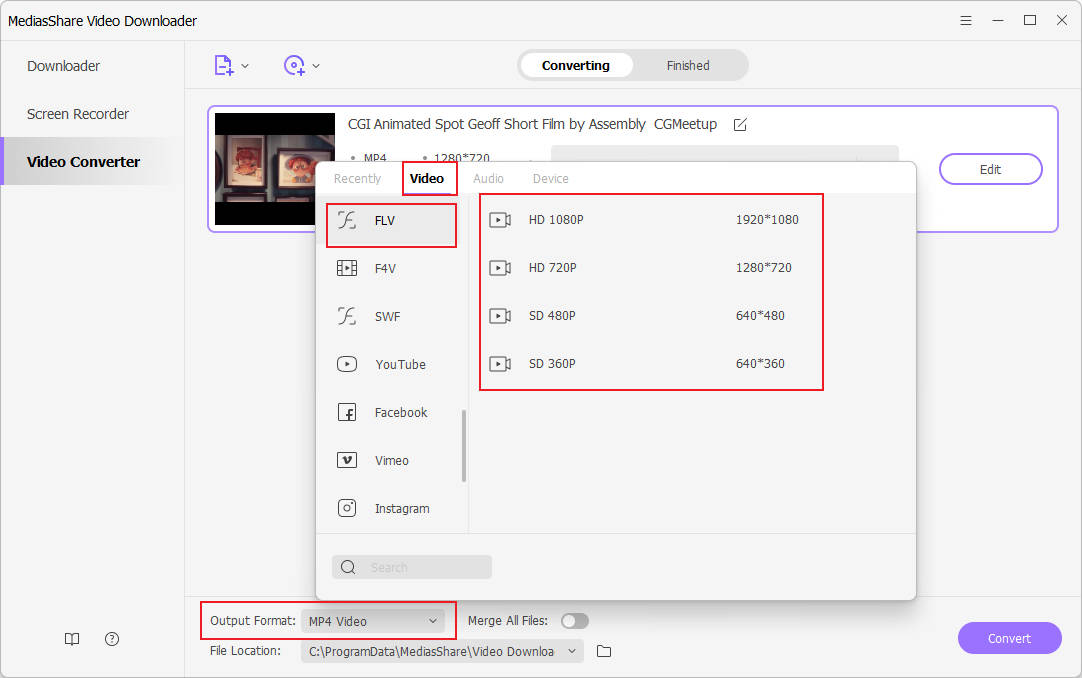Open the Downloader section
Screen dimensions: 1082x678
(63, 66)
